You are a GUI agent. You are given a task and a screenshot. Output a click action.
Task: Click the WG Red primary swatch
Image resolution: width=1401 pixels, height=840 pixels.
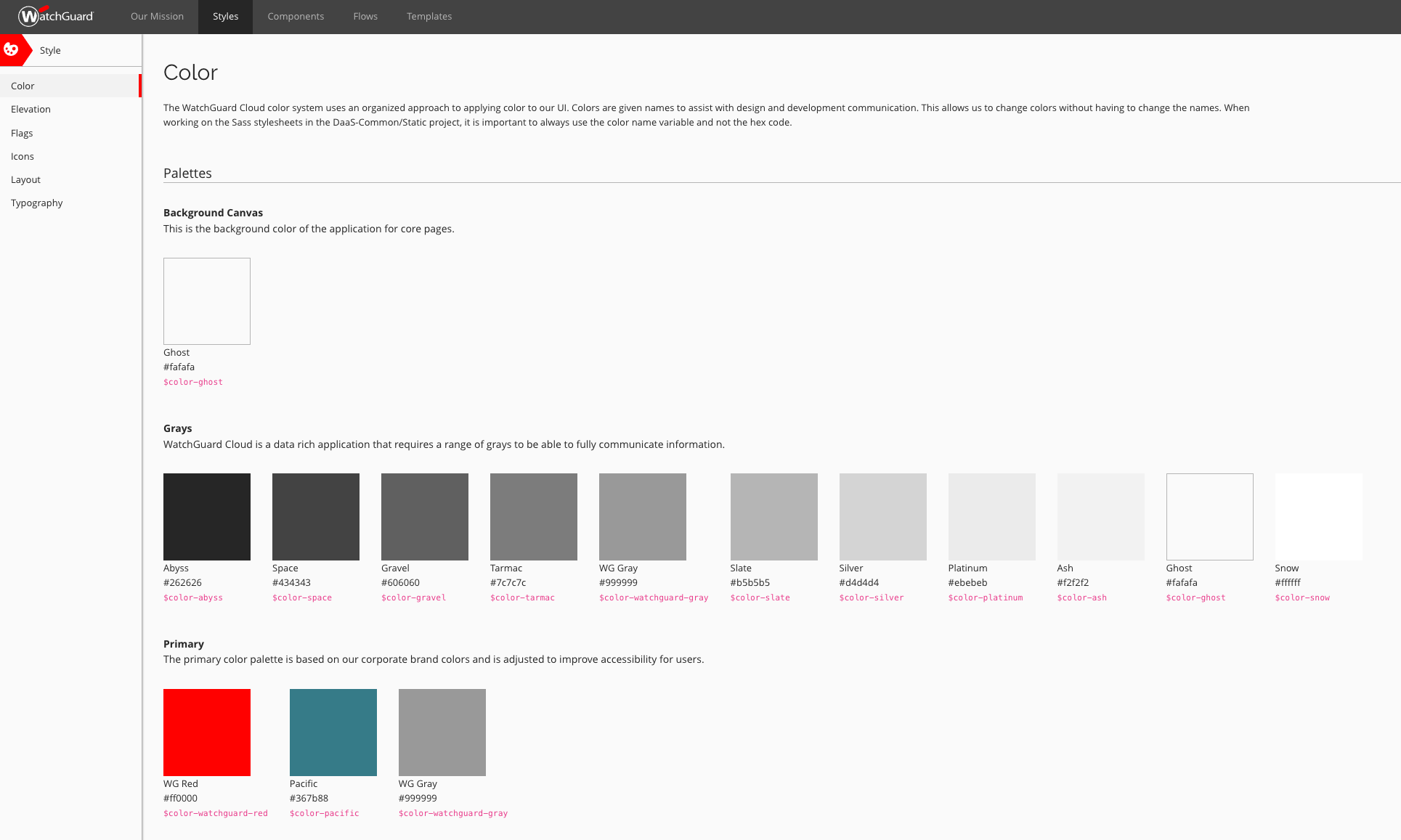pyautogui.click(x=207, y=732)
